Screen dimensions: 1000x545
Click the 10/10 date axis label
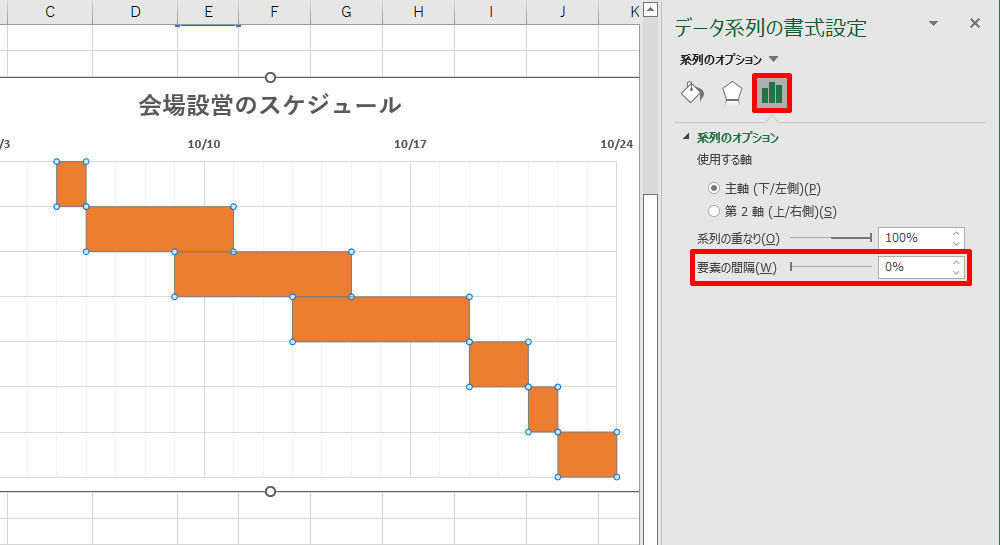coord(203,144)
